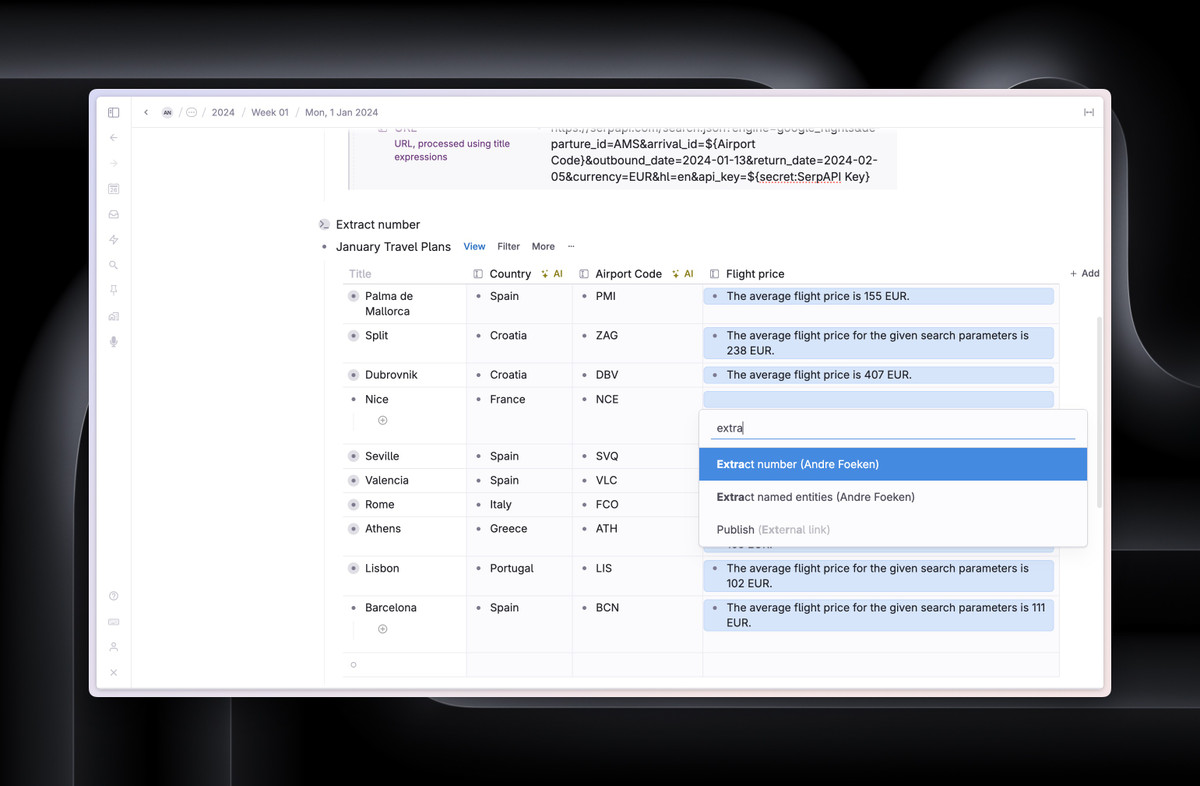Toggle the sidebar panel icon
Image resolution: width=1200 pixels, height=786 pixels.
click(114, 113)
